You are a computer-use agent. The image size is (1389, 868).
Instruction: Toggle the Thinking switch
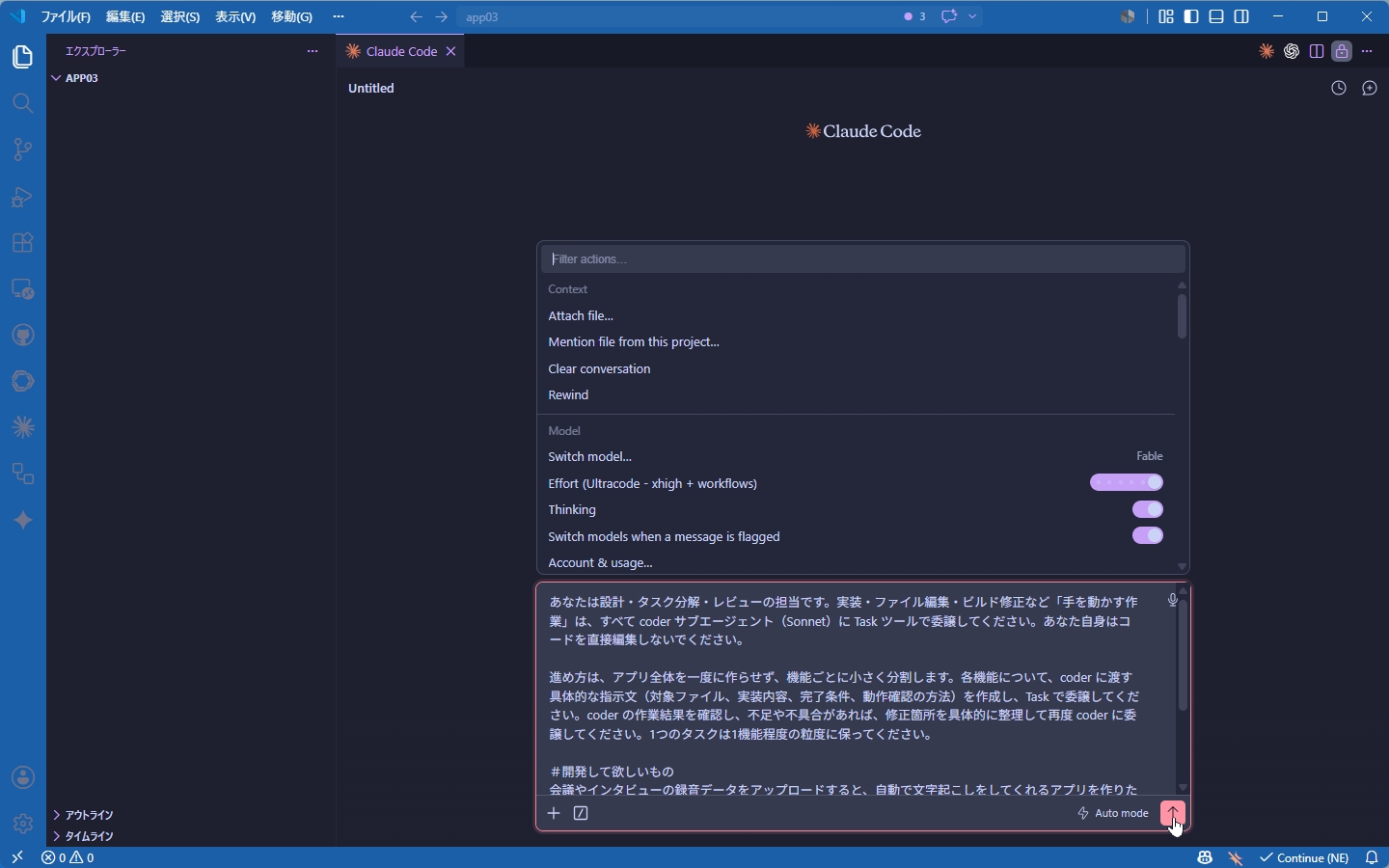pyautogui.click(x=1147, y=509)
